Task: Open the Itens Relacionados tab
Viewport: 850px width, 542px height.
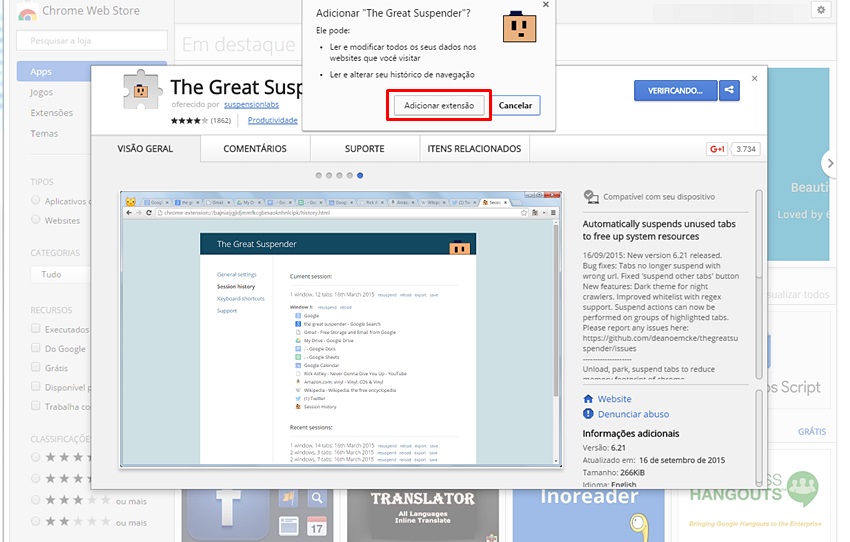Action: pyautogui.click(x=474, y=149)
